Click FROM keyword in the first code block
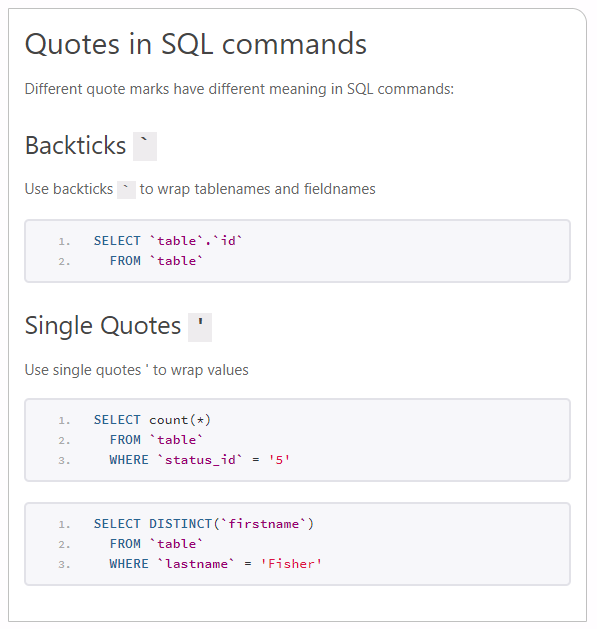This screenshot has width=597, height=629. (125, 261)
